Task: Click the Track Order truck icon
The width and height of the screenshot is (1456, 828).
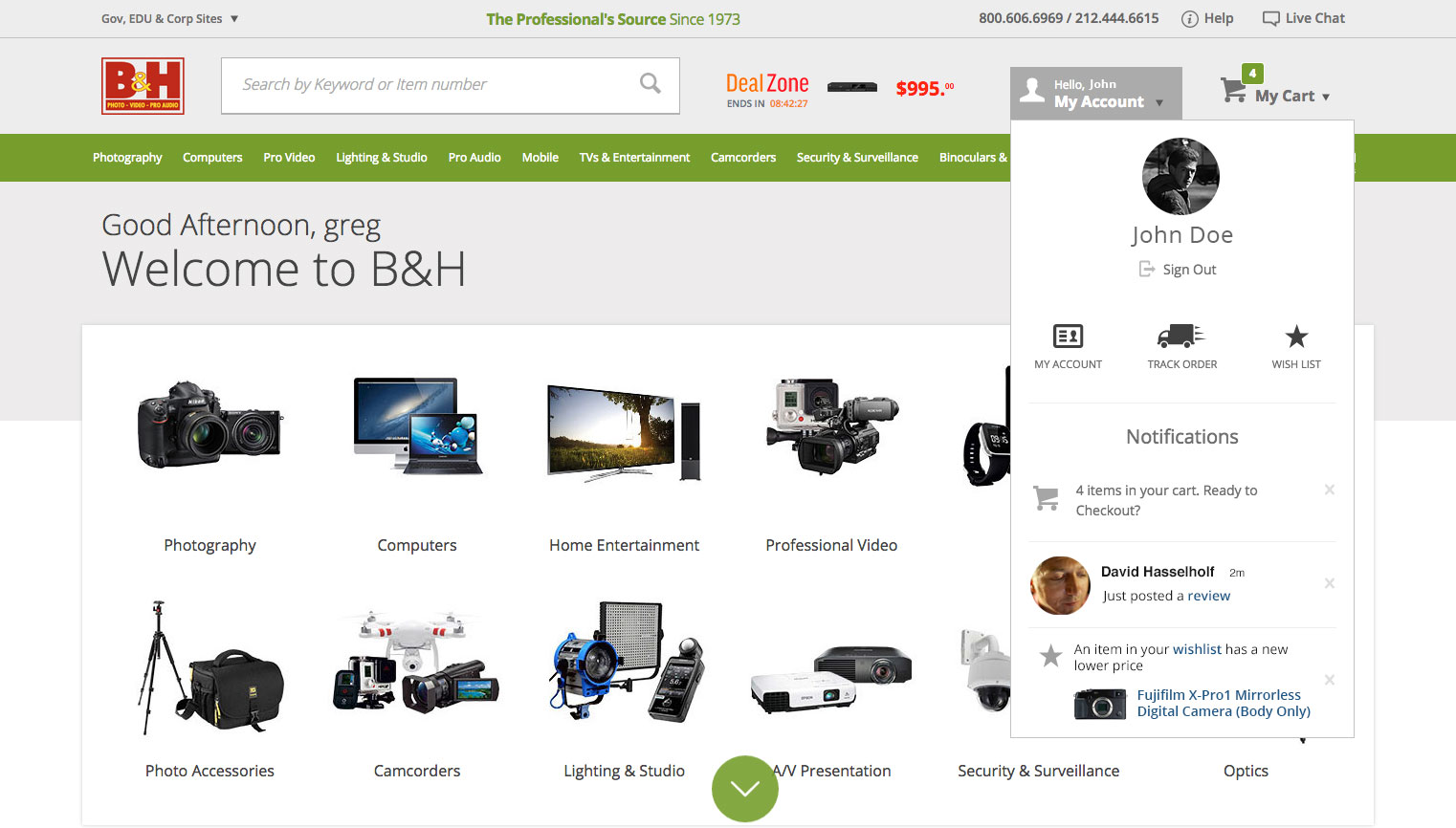Action: pyautogui.click(x=1181, y=336)
